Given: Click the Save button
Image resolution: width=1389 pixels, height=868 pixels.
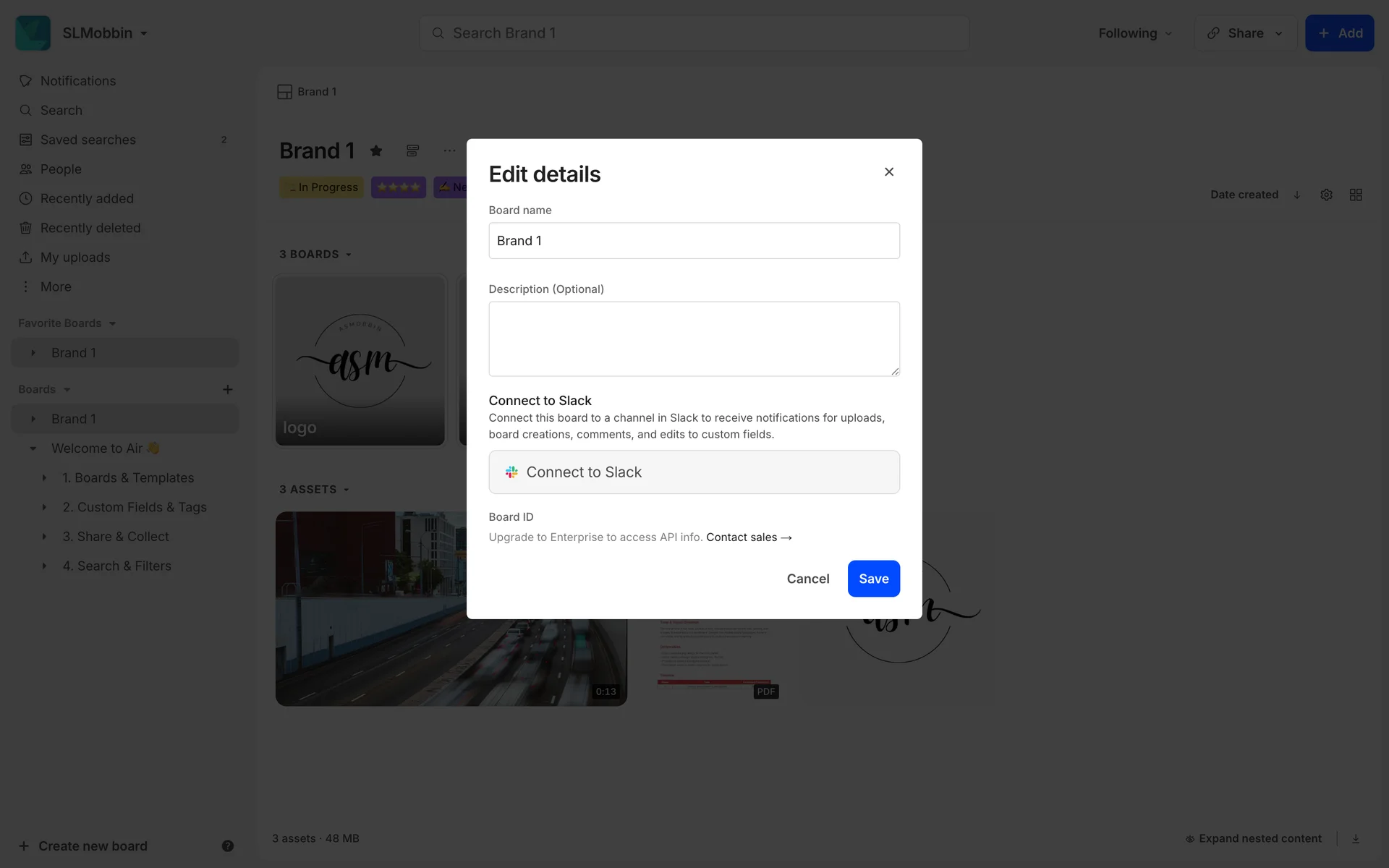Looking at the screenshot, I should [874, 579].
